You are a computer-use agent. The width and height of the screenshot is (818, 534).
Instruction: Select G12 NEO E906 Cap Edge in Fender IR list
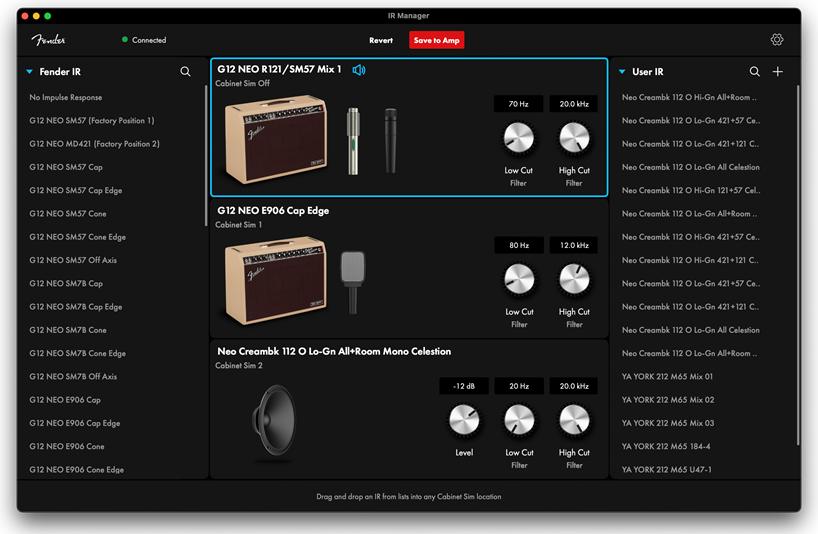75,423
